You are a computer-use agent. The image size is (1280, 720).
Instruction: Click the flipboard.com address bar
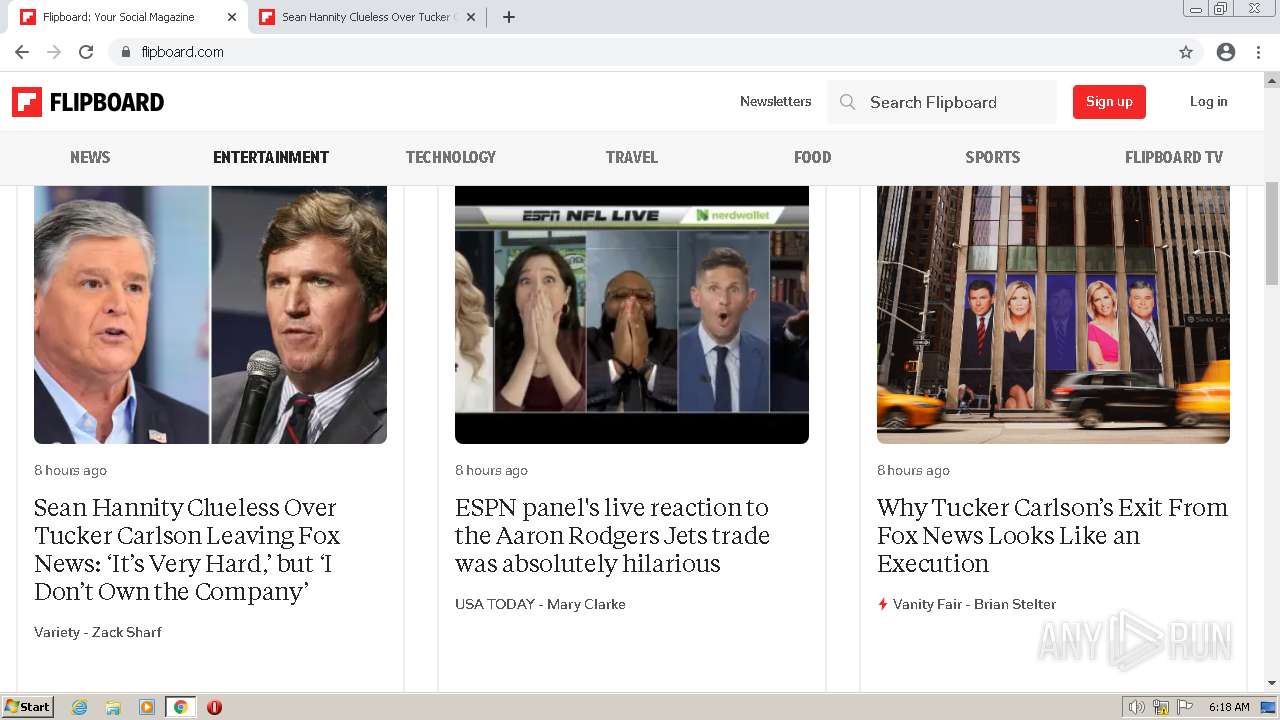tap(640, 52)
